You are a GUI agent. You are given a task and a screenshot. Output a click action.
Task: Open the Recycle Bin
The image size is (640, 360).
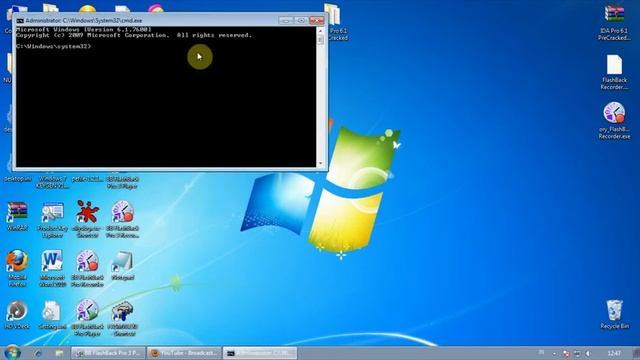click(x=614, y=313)
